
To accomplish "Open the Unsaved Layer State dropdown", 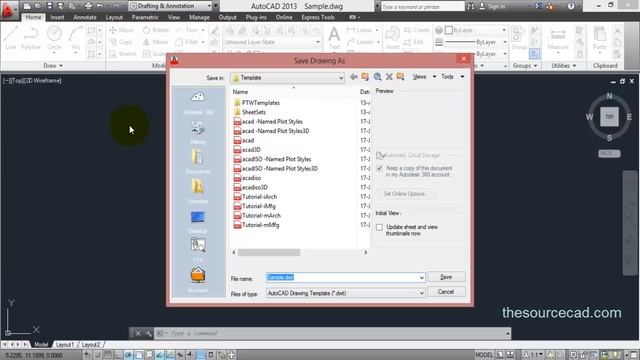I will 272,42.
